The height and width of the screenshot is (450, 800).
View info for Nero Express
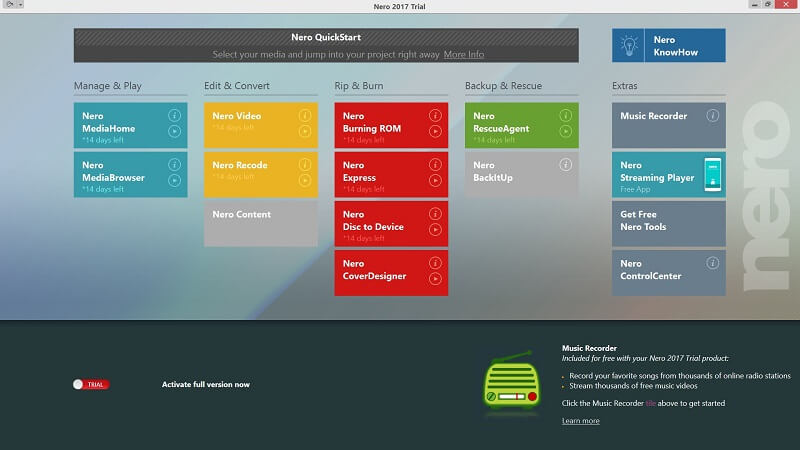[435, 165]
